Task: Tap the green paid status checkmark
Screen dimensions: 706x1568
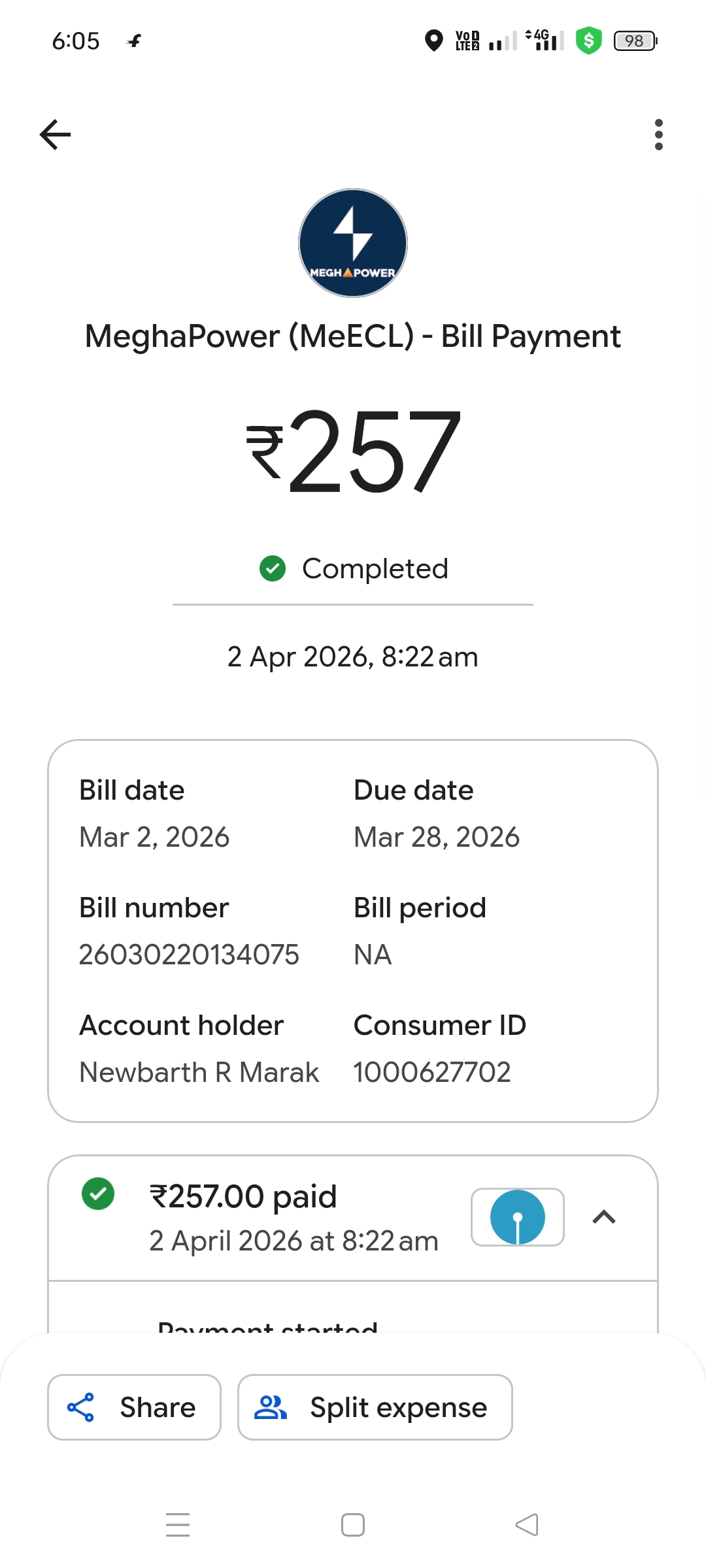Action: pyautogui.click(x=98, y=1194)
